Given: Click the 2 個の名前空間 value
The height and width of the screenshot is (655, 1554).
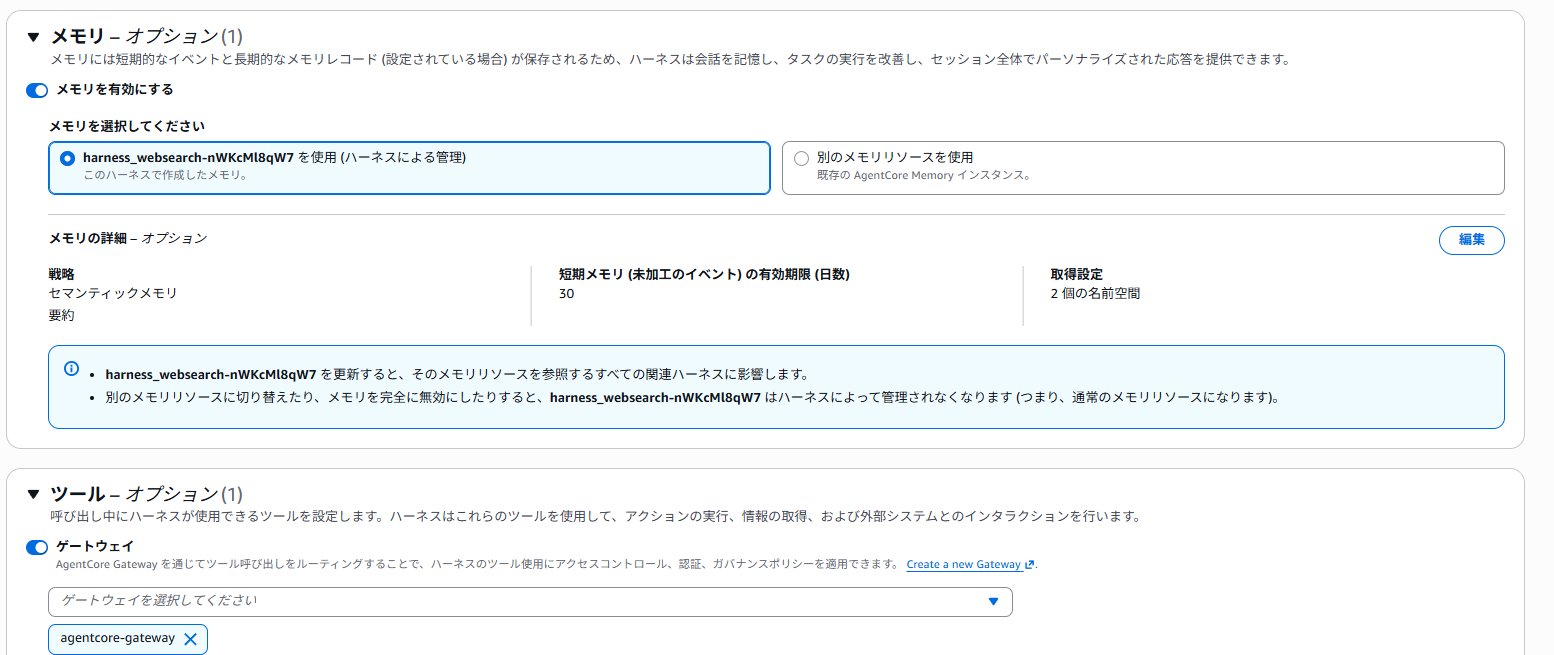Looking at the screenshot, I should 1095,294.
